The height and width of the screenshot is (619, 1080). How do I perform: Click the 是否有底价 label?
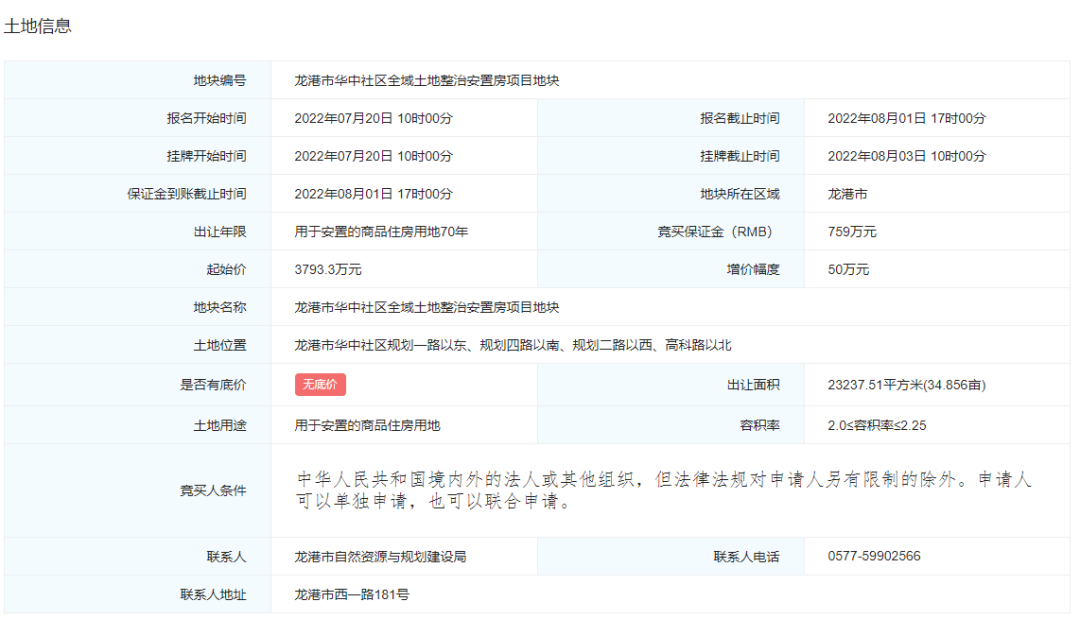tap(213, 385)
